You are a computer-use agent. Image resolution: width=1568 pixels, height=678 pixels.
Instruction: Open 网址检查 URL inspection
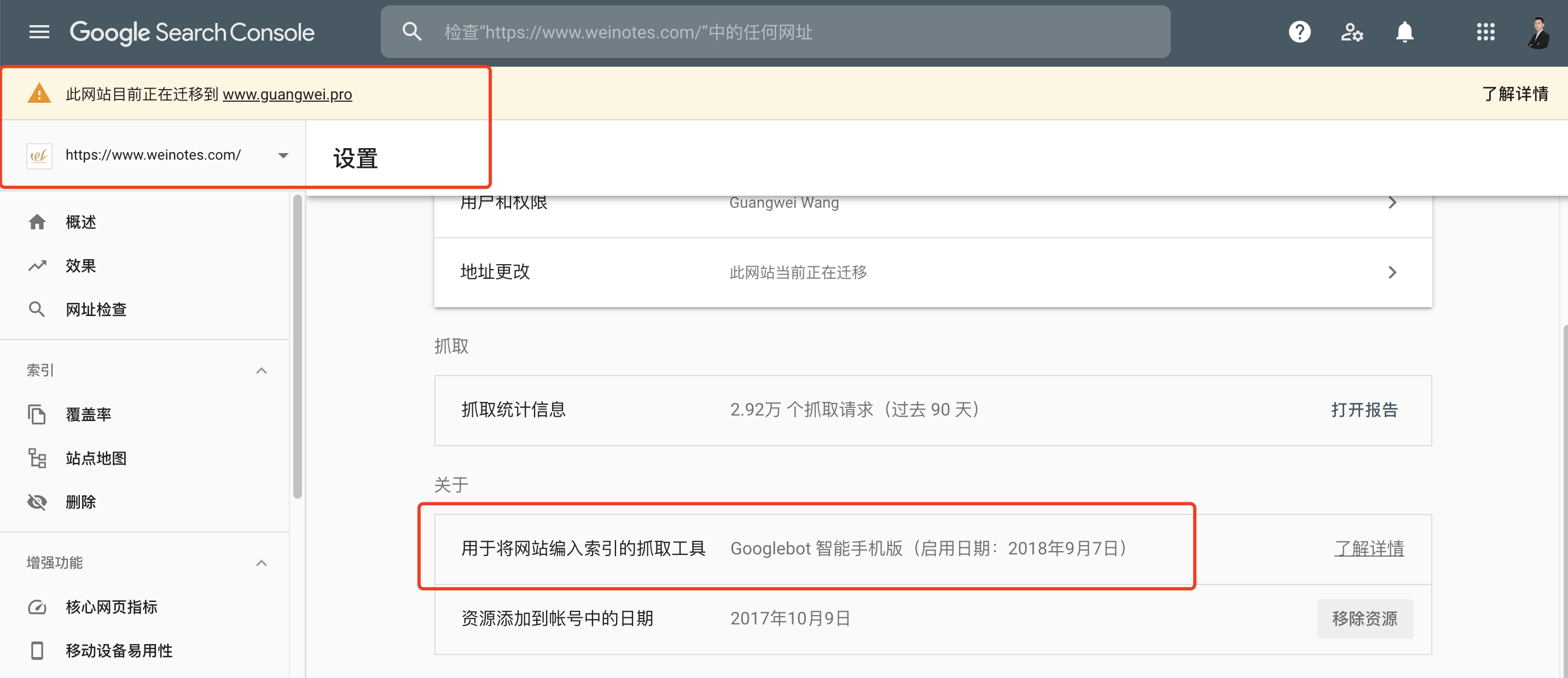[96, 309]
